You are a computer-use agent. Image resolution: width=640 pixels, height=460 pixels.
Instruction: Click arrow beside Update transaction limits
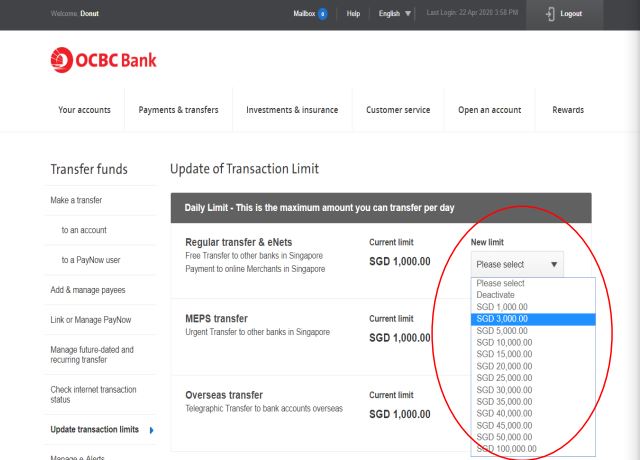tap(151, 430)
